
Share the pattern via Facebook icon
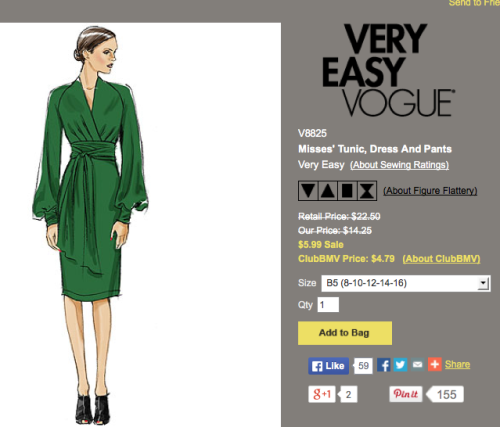(384, 365)
